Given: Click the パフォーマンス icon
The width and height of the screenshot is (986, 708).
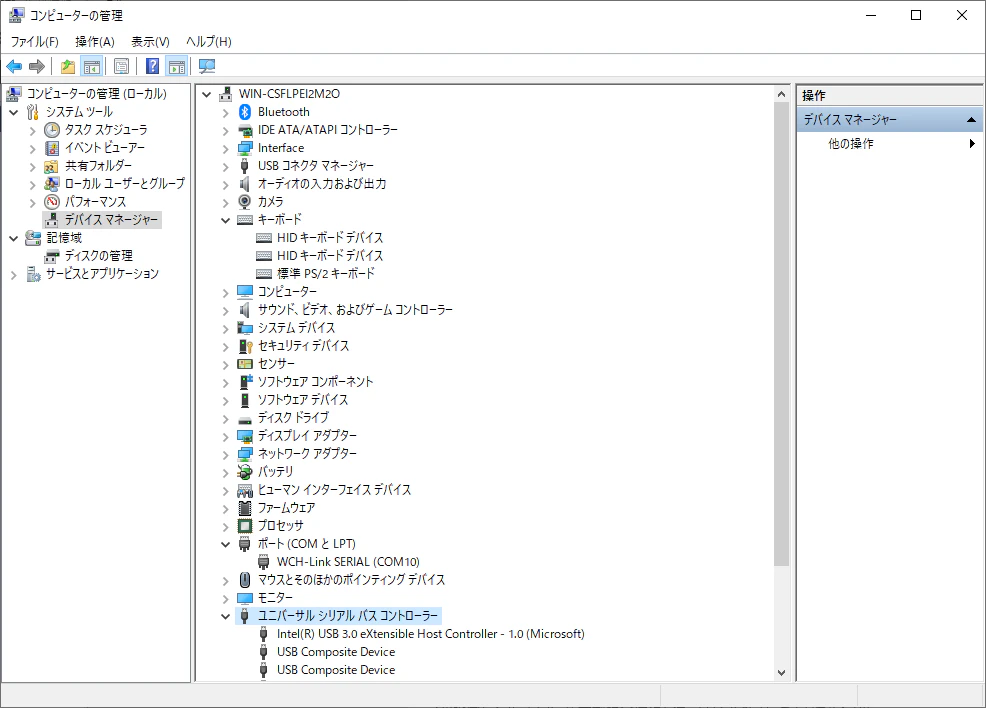Looking at the screenshot, I should [x=52, y=202].
